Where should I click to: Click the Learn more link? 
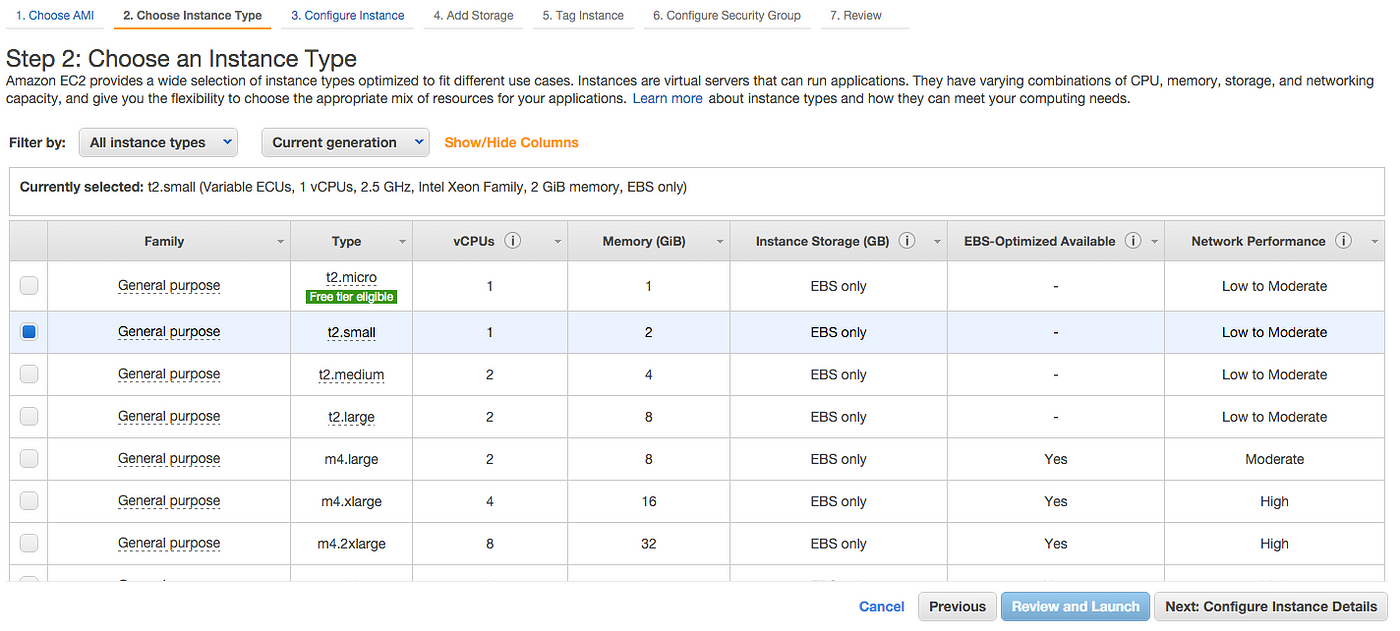[x=667, y=99]
